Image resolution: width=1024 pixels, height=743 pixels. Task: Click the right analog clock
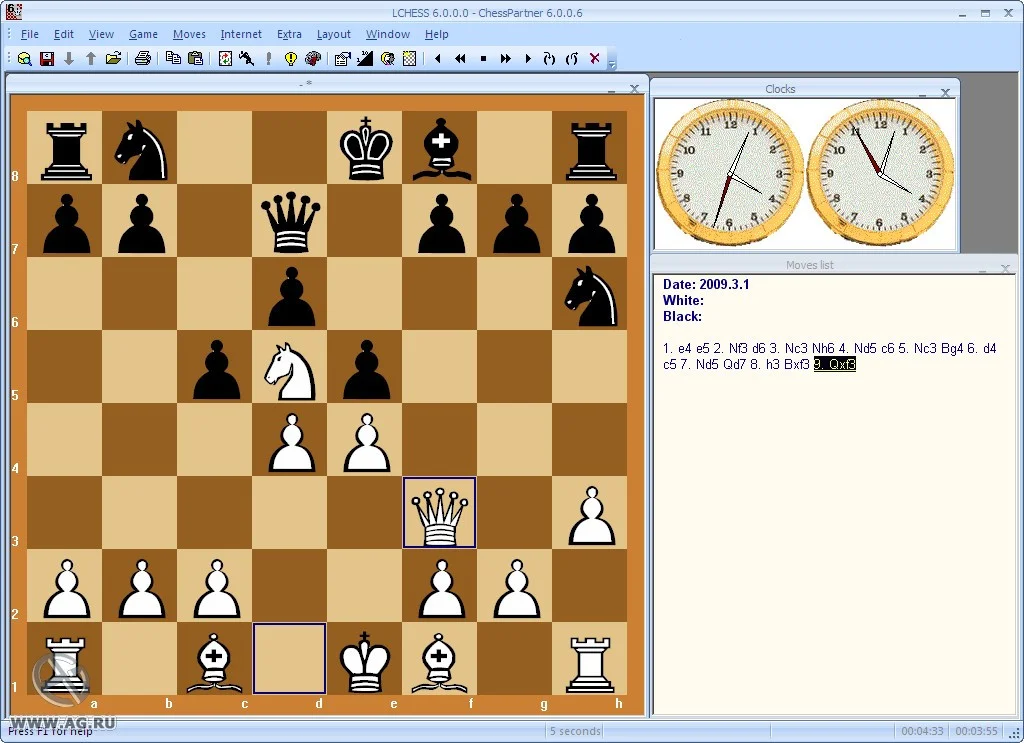click(x=880, y=173)
